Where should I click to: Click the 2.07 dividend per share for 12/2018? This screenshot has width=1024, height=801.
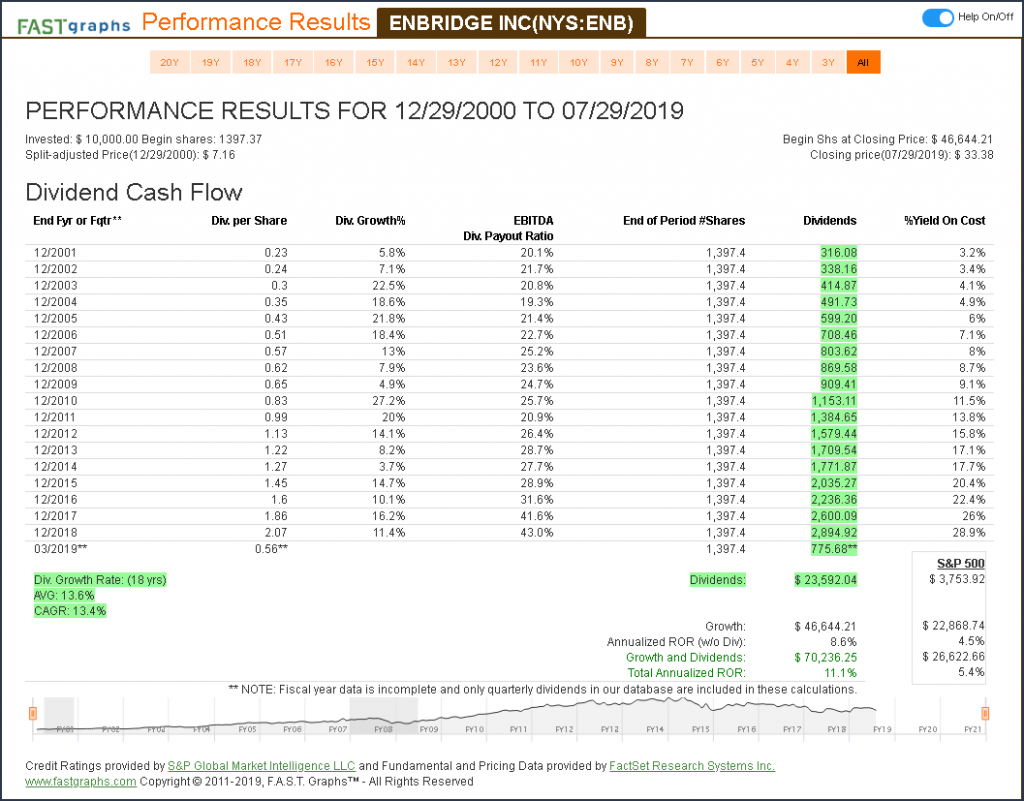pos(276,533)
